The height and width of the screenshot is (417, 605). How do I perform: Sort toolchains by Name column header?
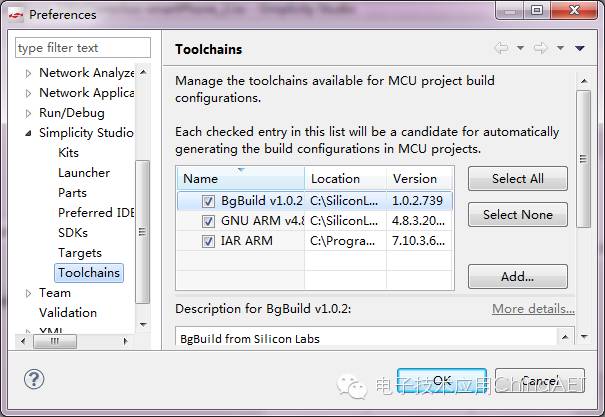point(240,179)
